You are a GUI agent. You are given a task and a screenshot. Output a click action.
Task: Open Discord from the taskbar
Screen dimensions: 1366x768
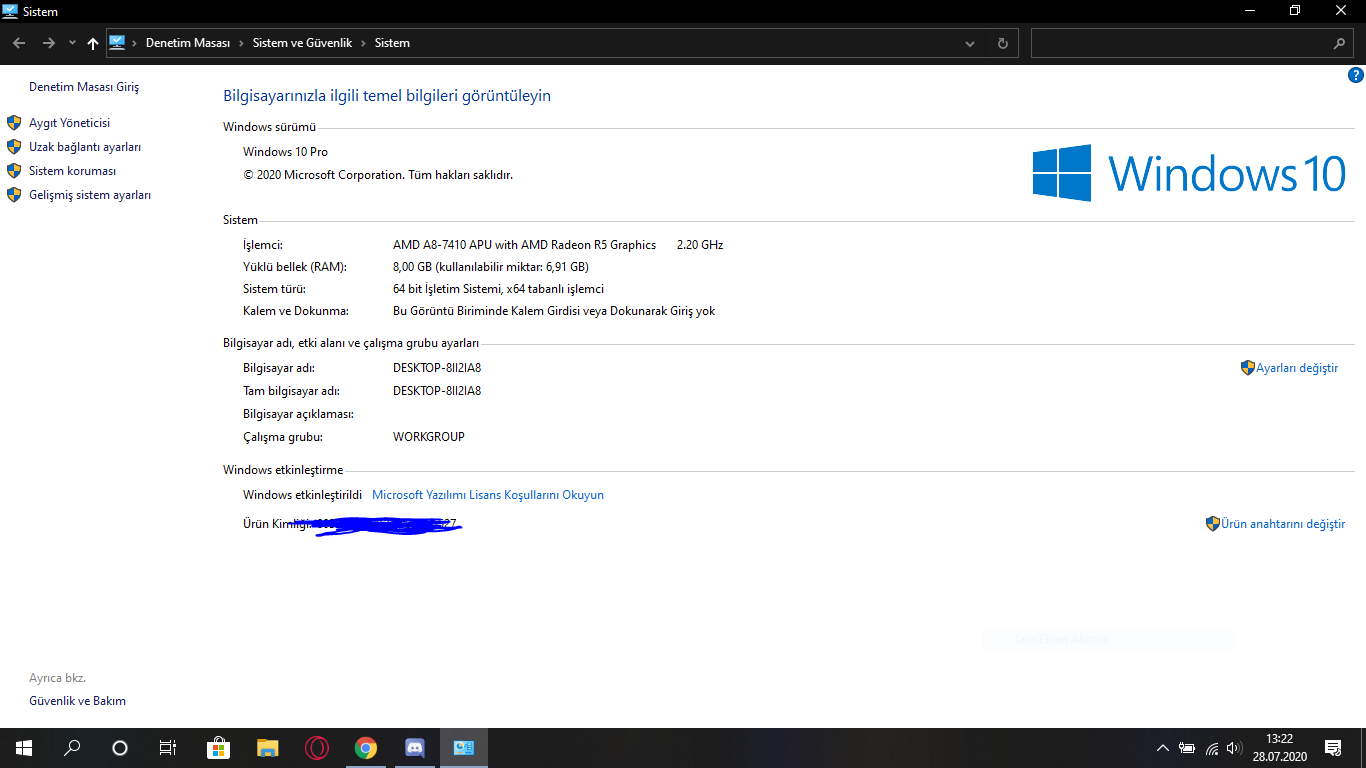[415, 747]
